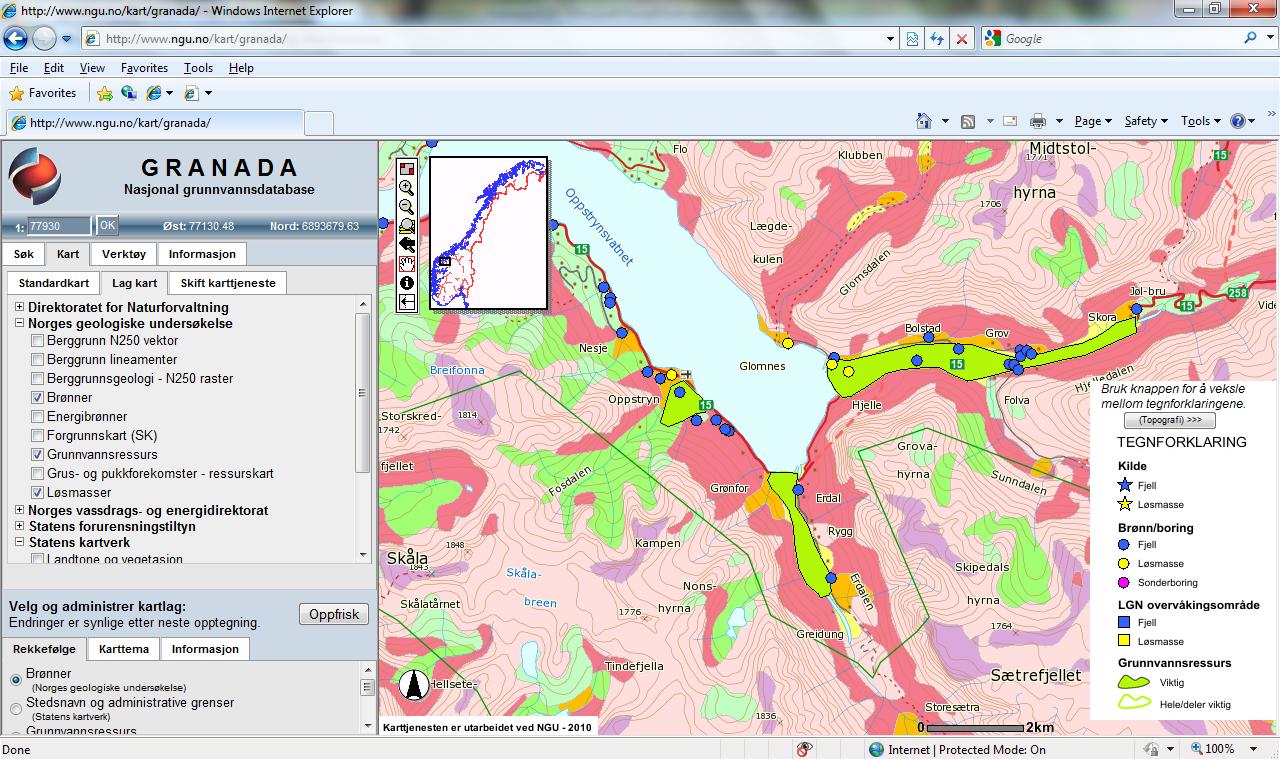The height and width of the screenshot is (760, 1280).
Task: Click the north arrow compass icon
Action: point(414,685)
